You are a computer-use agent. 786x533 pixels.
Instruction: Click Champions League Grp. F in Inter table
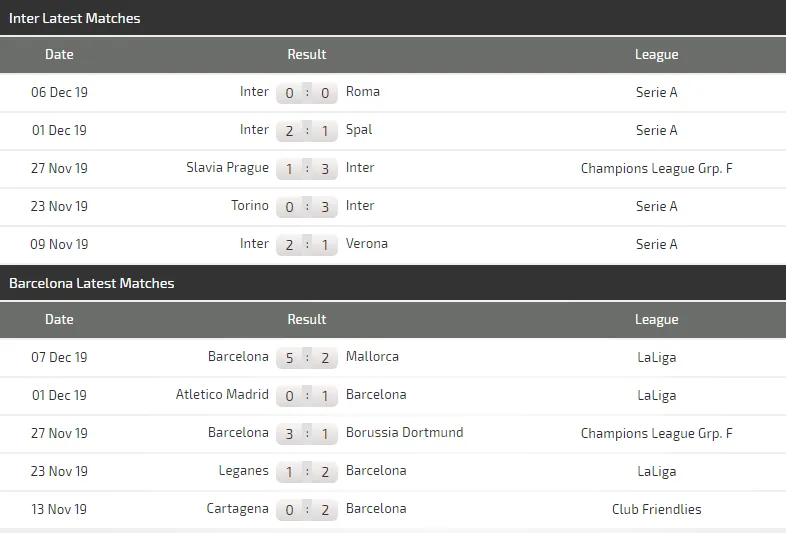656,169
